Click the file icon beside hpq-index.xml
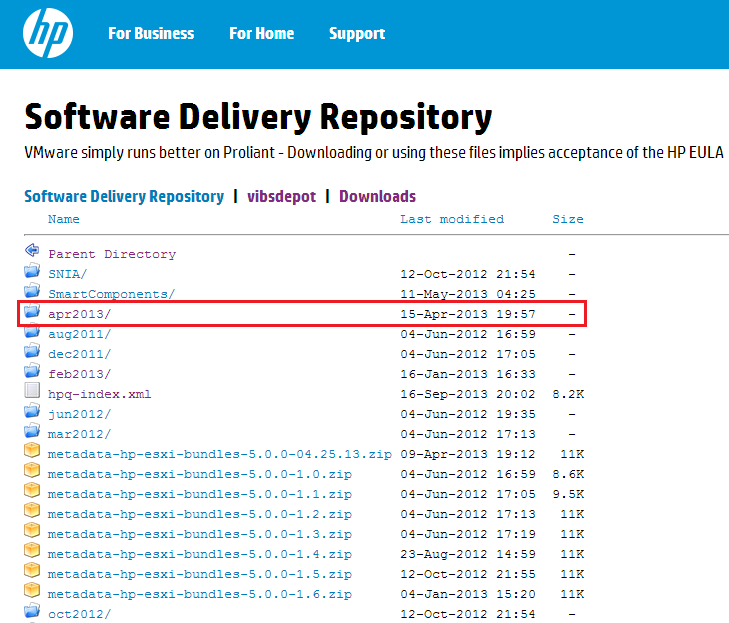The width and height of the screenshot is (729, 623). pyautogui.click(x=32, y=393)
